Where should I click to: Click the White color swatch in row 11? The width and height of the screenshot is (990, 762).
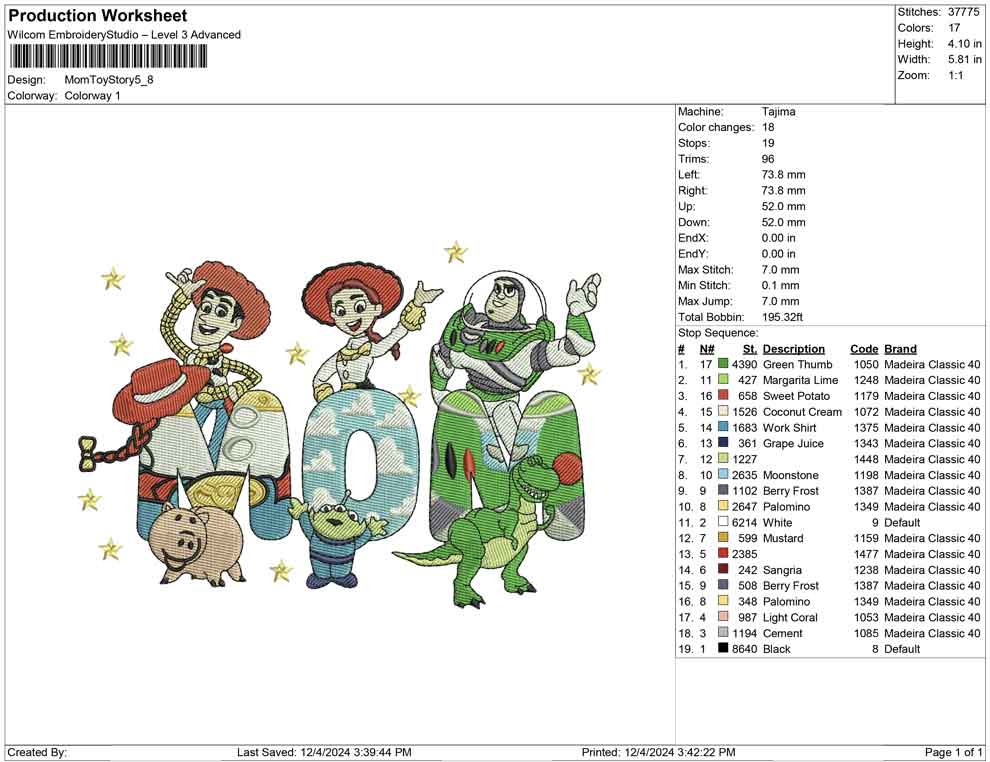click(x=723, y=522)
